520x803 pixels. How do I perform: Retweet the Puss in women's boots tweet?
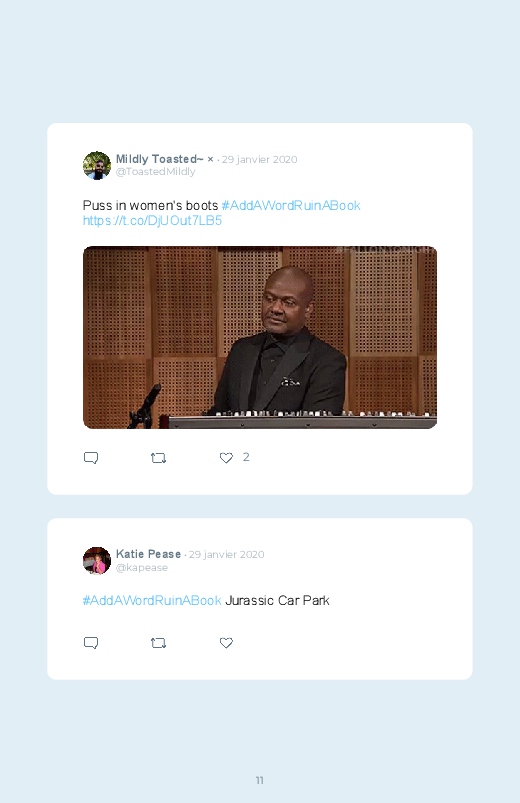[x=158, y=458]
